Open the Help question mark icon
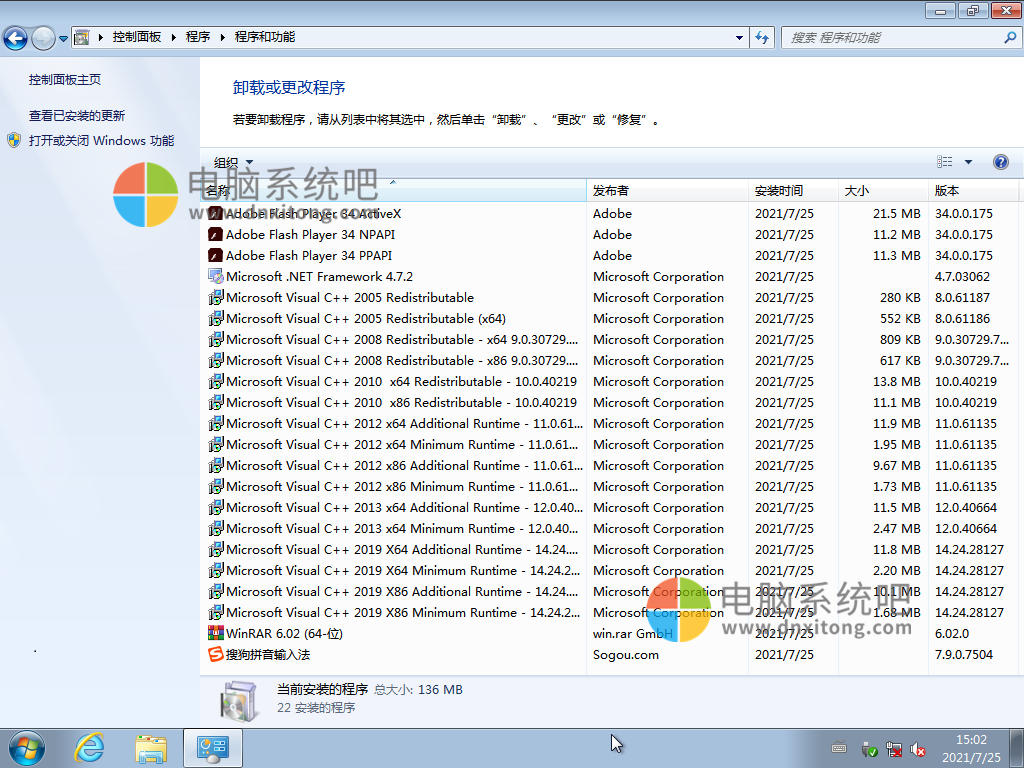 (999, 161)
